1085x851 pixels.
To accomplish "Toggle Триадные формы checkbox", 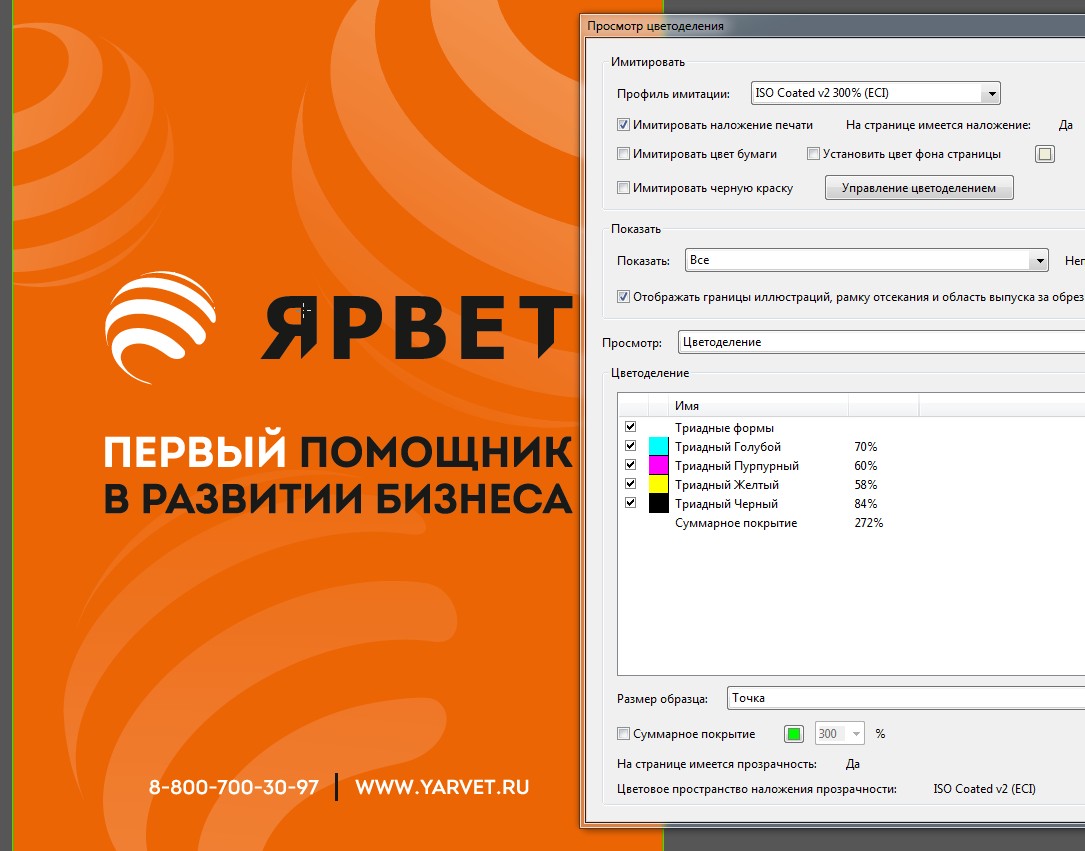I will point(630,427).
